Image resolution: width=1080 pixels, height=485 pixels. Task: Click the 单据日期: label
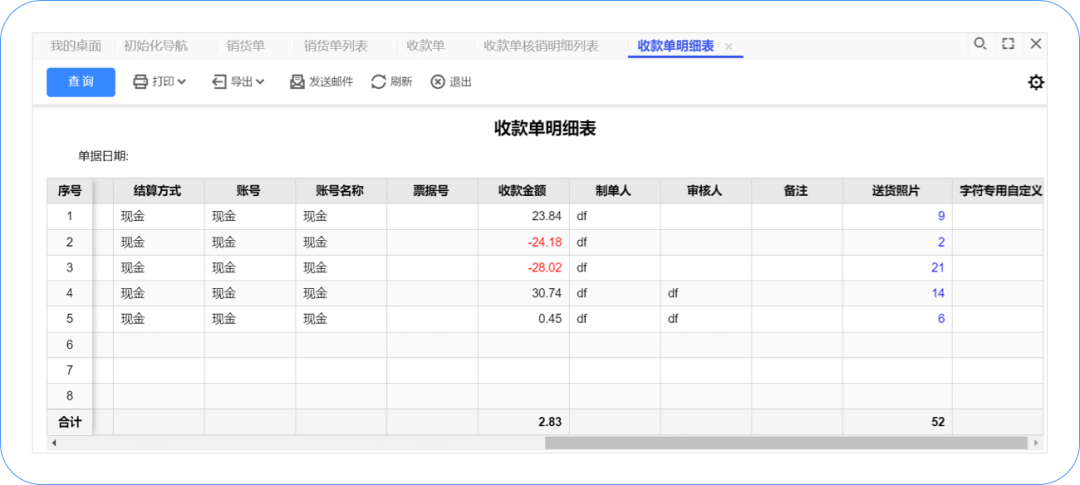pos(103,156)
